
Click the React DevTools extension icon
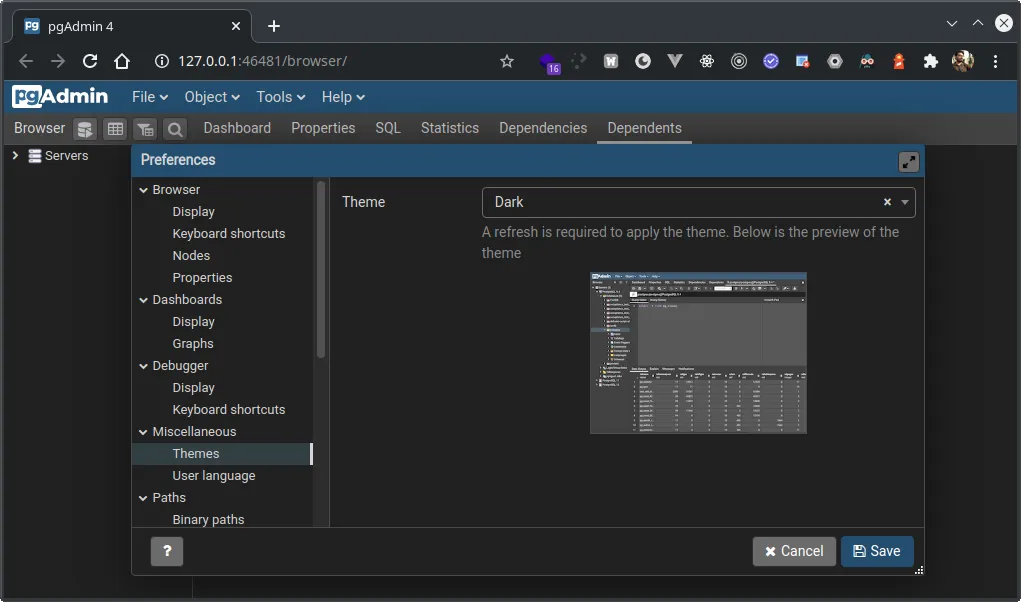tap(706, 61)
